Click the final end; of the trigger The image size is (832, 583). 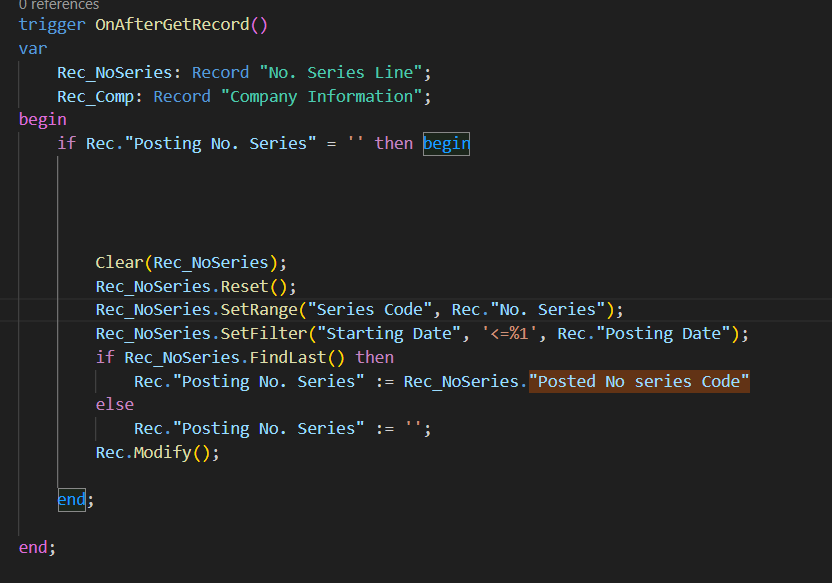click(x=36, y=547)
